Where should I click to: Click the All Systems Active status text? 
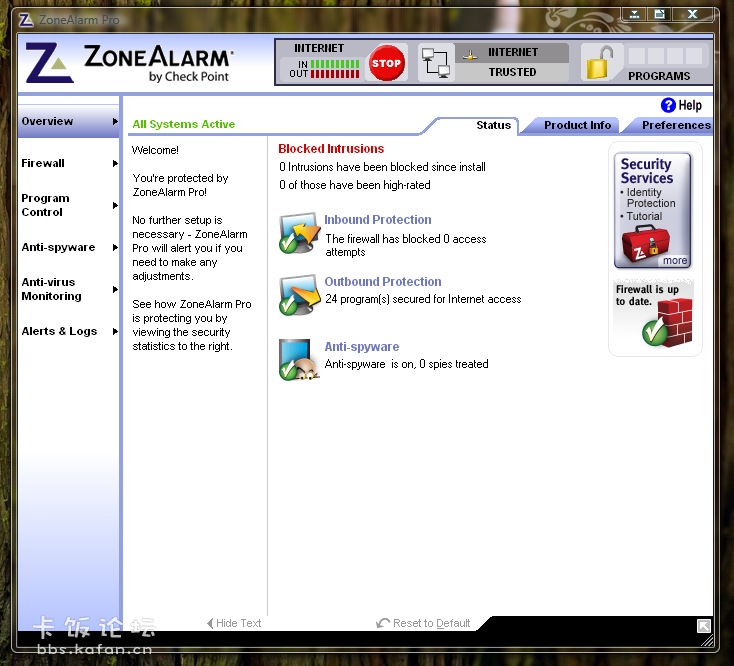pos(184,124)
